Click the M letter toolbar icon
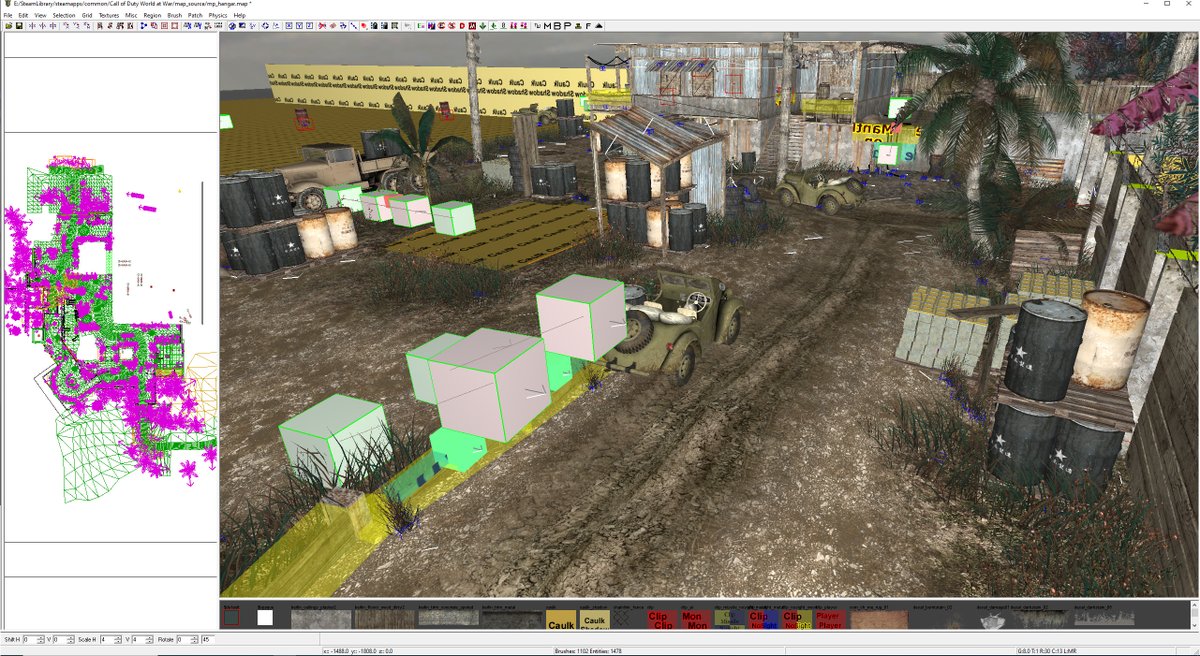 coord(547,26)
